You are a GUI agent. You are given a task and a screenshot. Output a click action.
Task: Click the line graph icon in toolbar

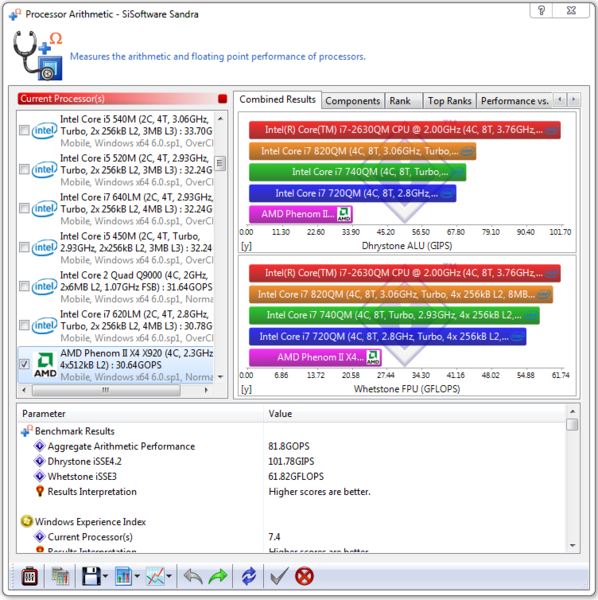[155, 576]
